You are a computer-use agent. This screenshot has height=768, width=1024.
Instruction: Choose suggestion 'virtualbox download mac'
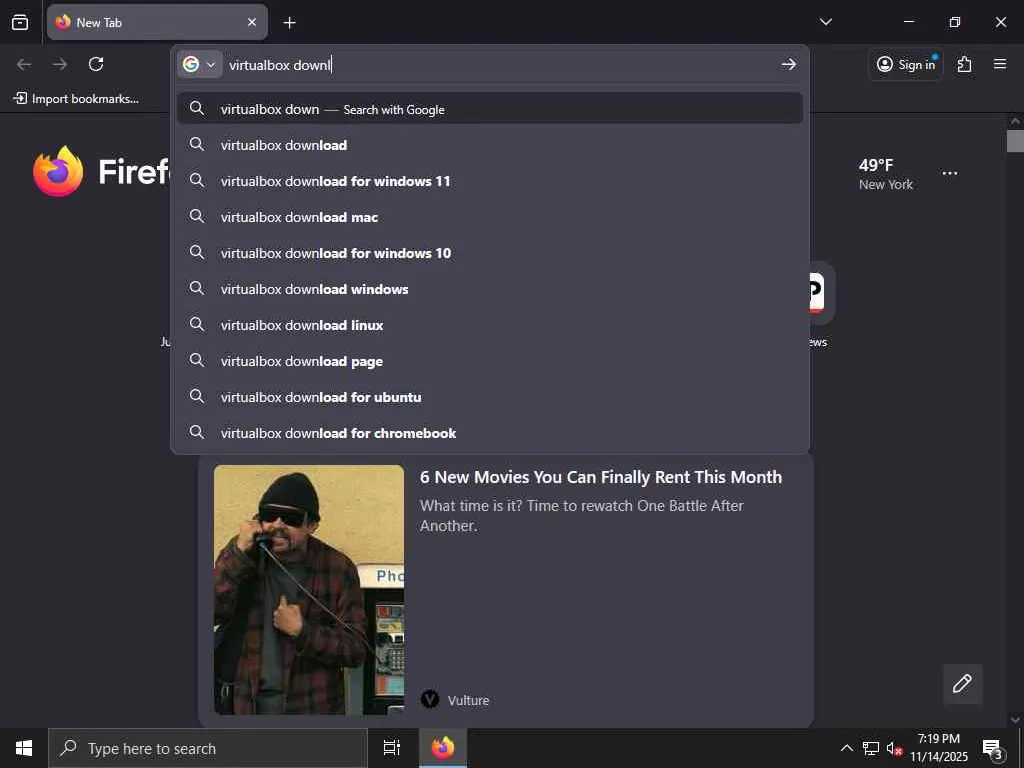pyautogui.click(x=490, y=217)
